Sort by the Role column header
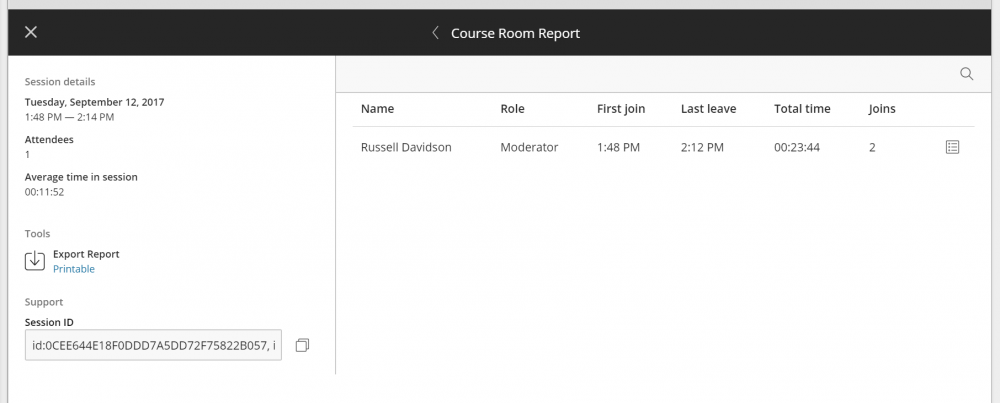Screen dimensions: 1000x403 (512, 109)
